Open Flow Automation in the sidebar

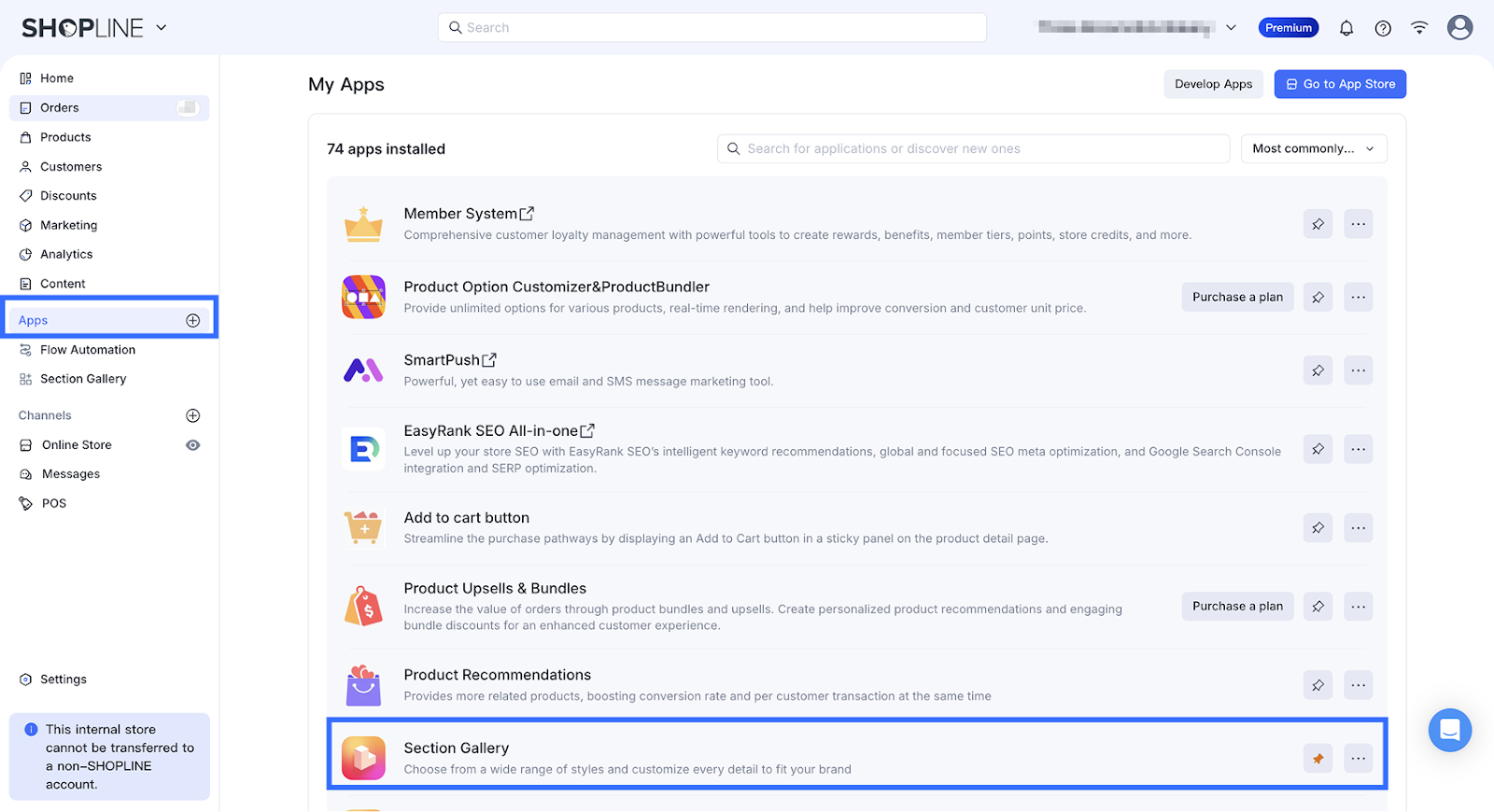point(88,350)
